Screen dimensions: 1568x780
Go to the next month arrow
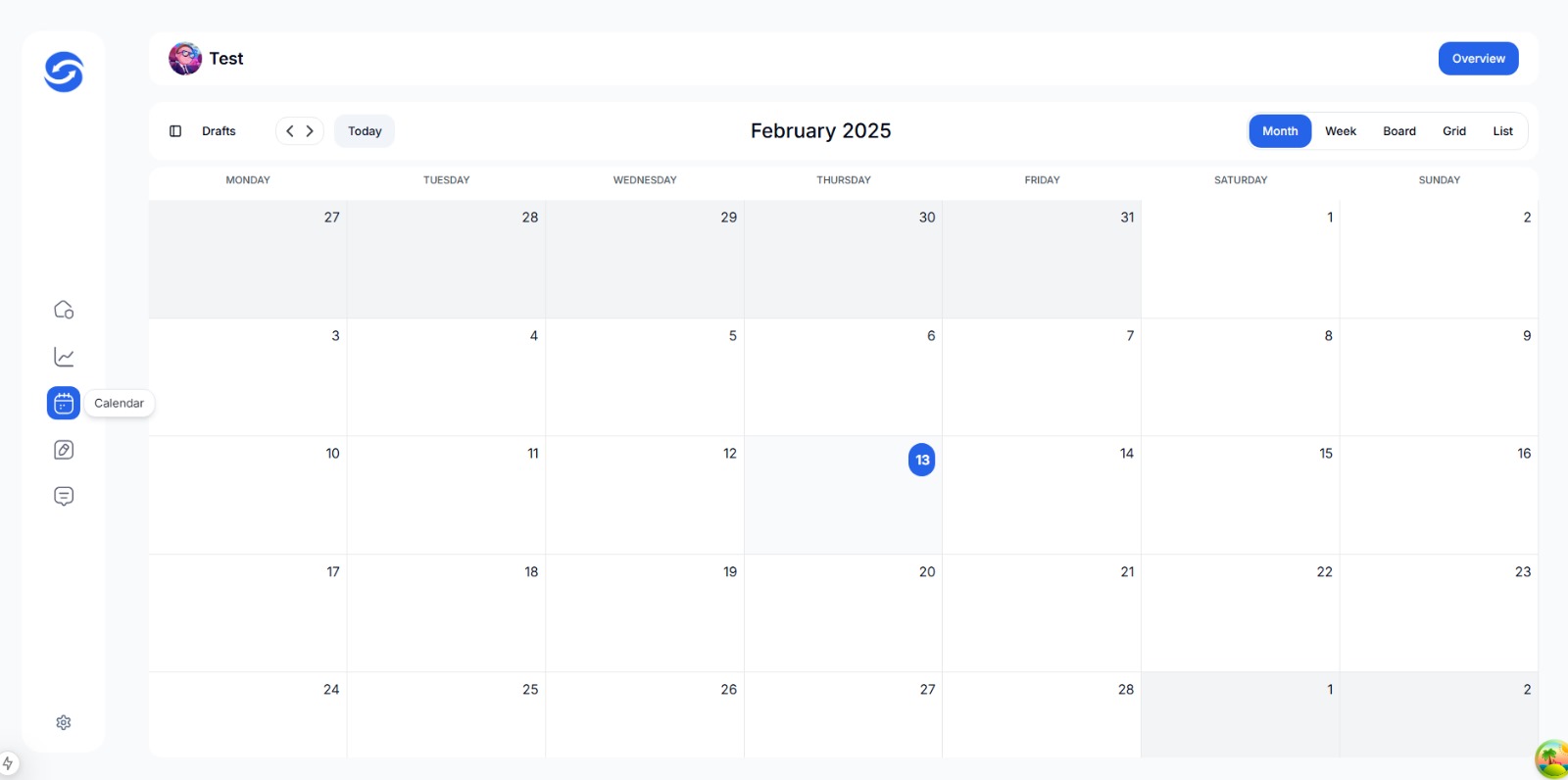click(310, 131)
